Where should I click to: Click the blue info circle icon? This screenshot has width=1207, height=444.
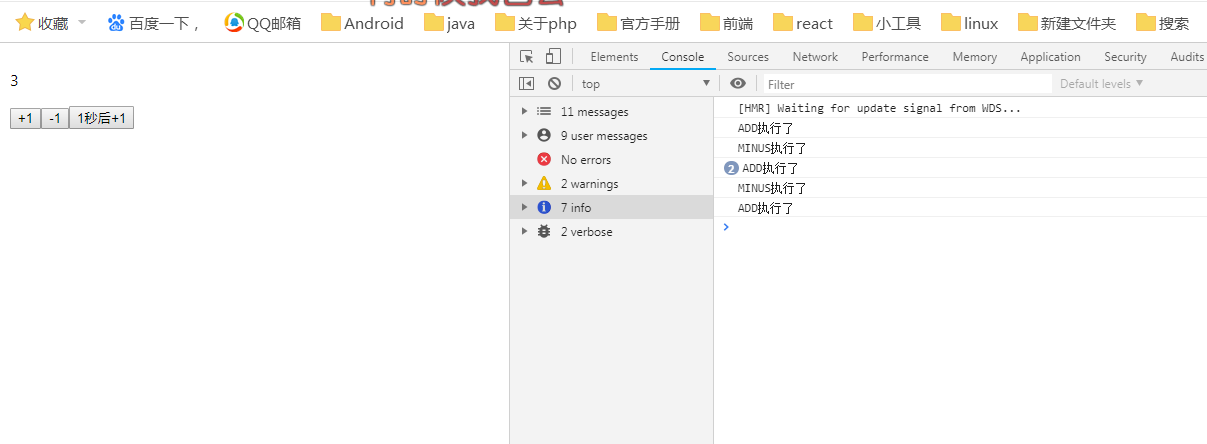[544, 207]
